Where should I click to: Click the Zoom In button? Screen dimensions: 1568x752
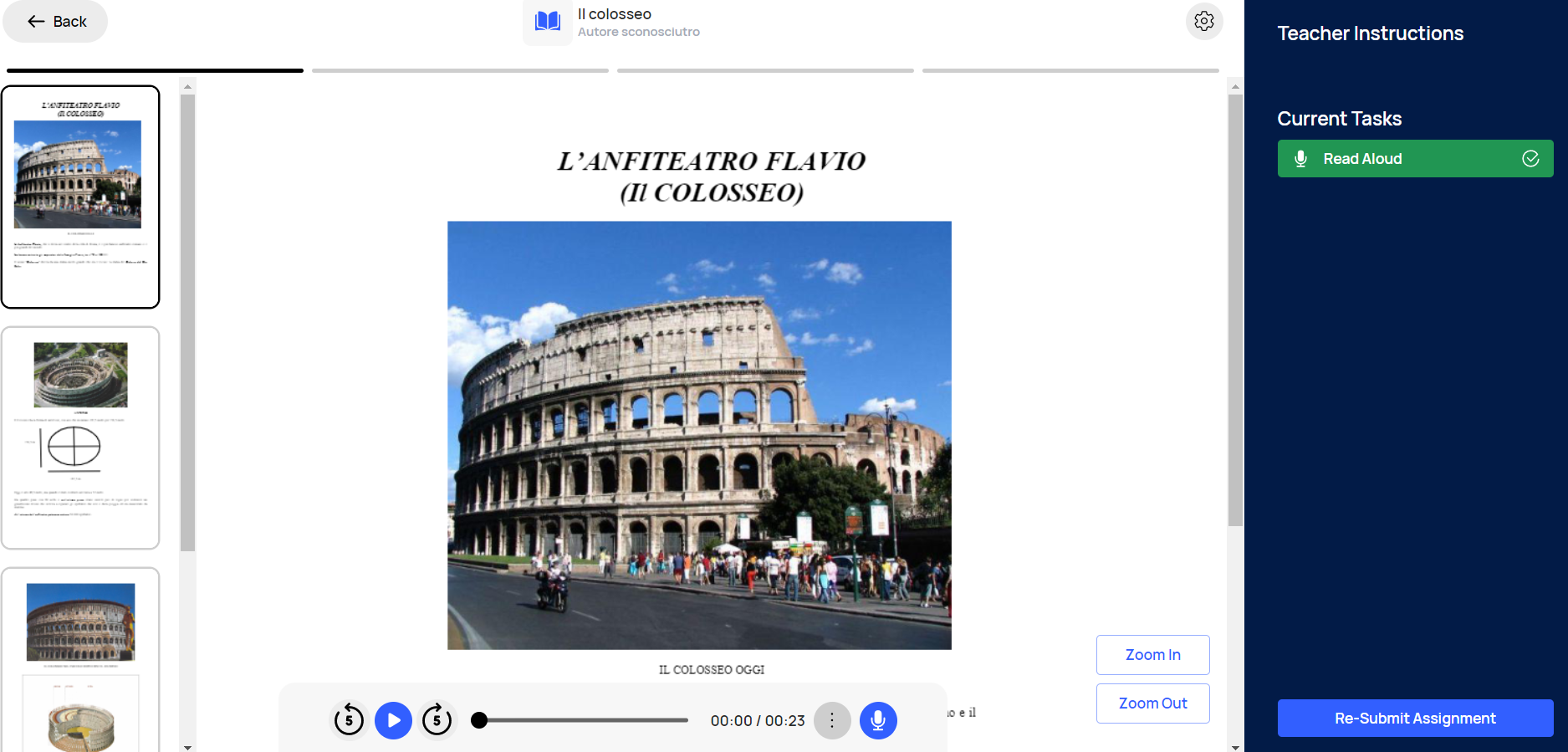(x=1152, y=655)
